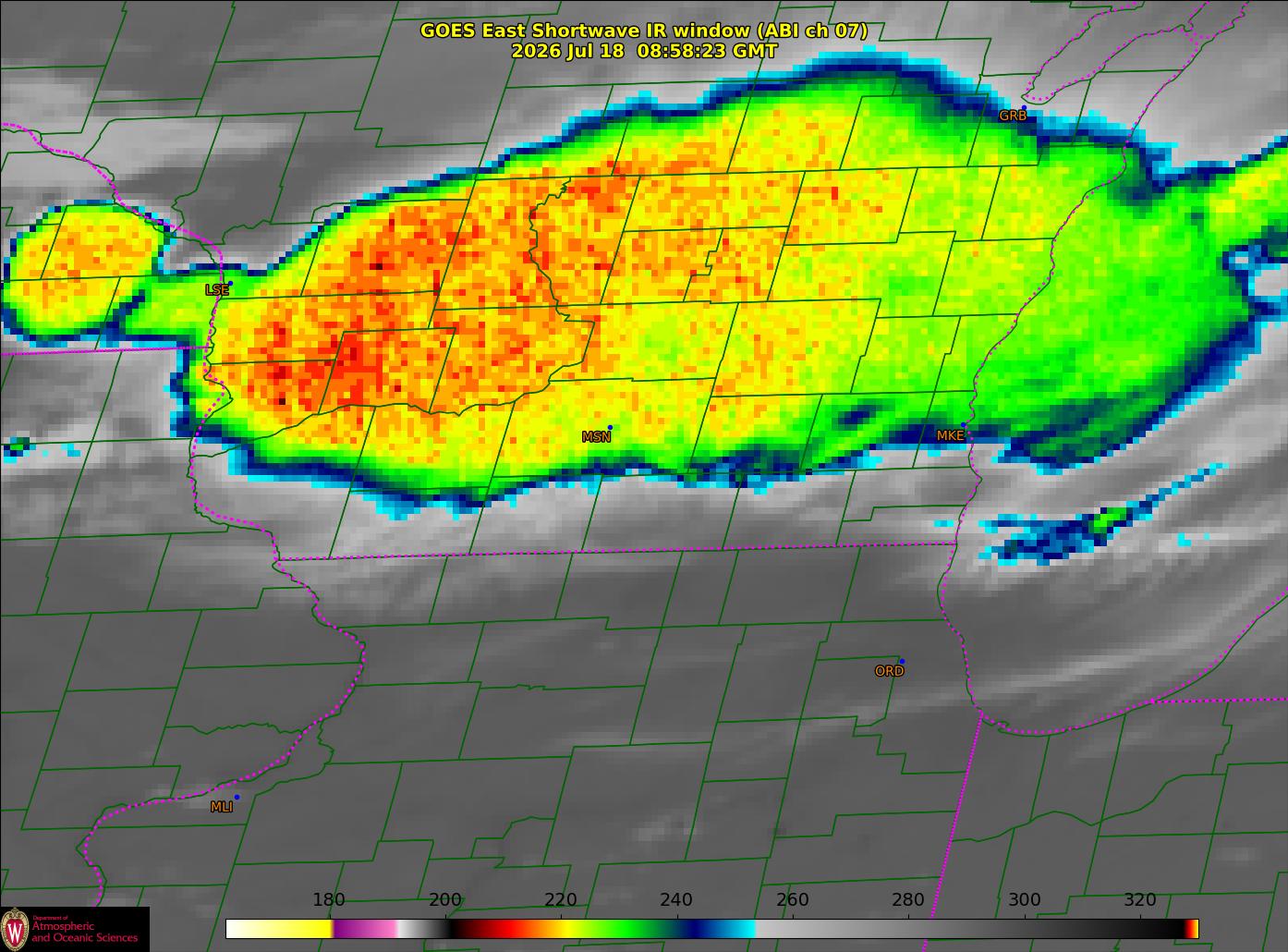The height and width of the screenshot is (952, 1288).
Task: Click the GOES East Shortwave IR window title
Action: pyautogui.click(x=644, y=31)
